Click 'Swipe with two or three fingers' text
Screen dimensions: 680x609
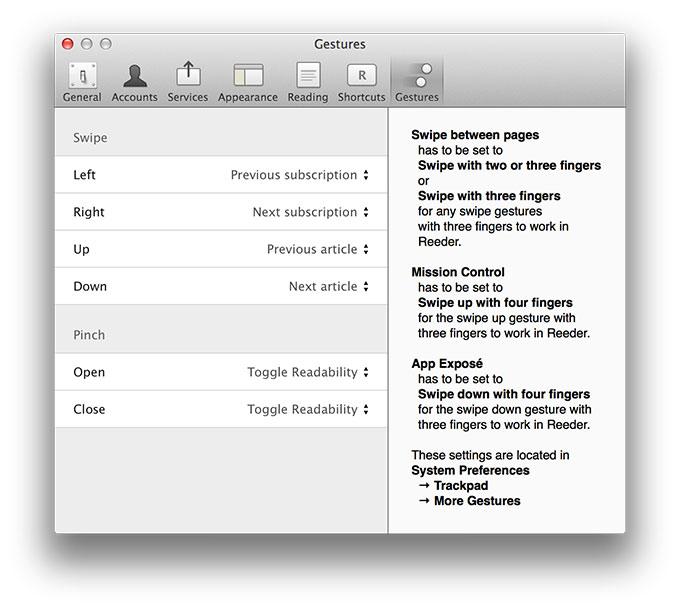tap(509, 165)
